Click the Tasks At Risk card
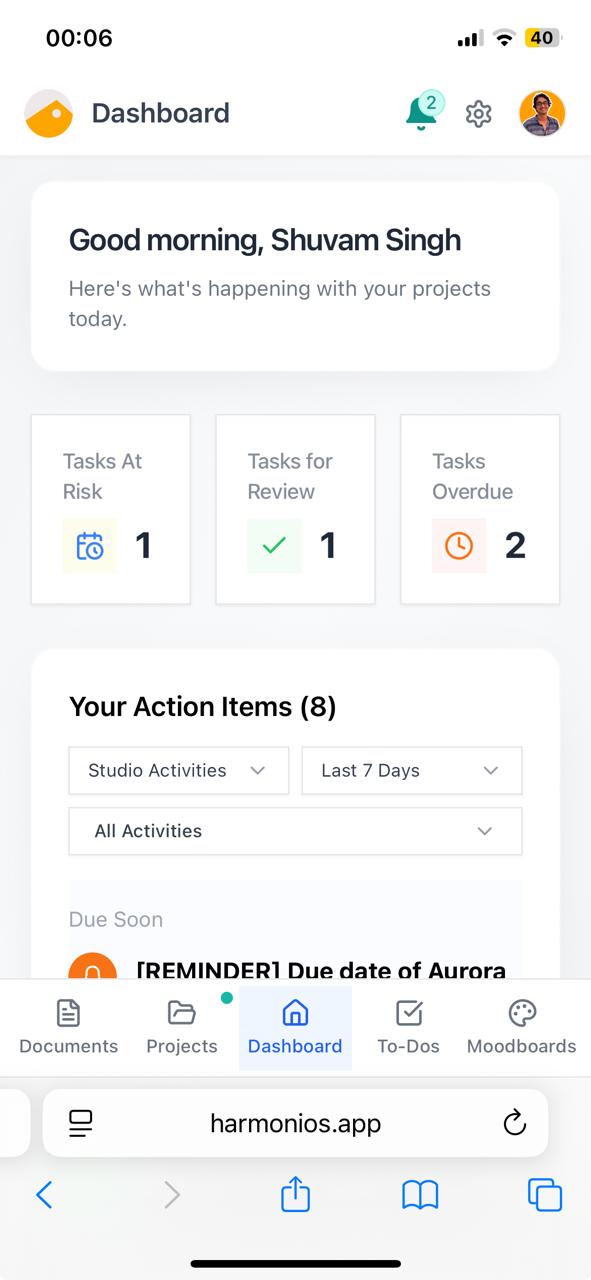The width and height of the screenshot is (591, 1280). (x=110, y=509)
